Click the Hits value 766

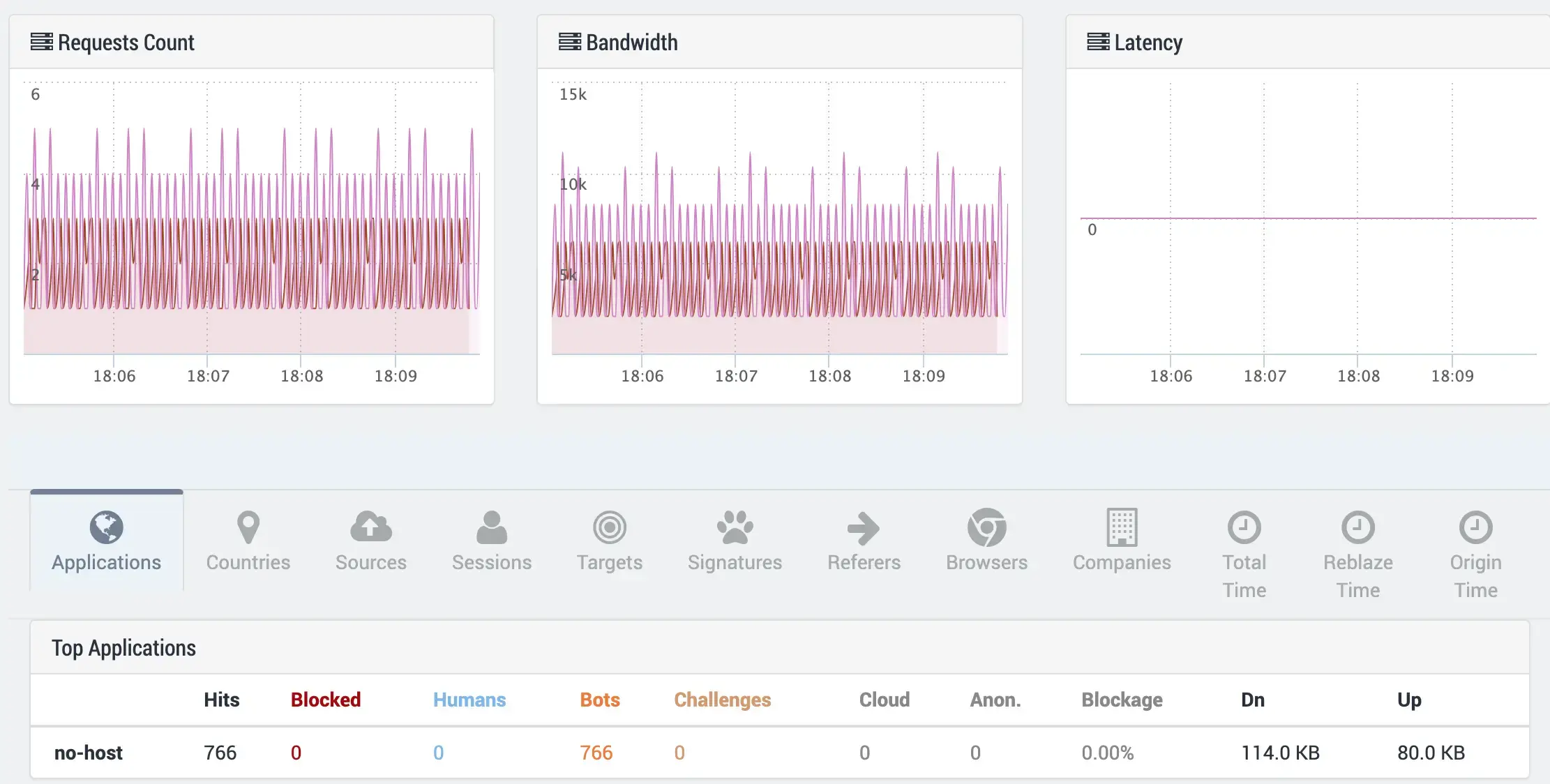click(x=220, y=753)
